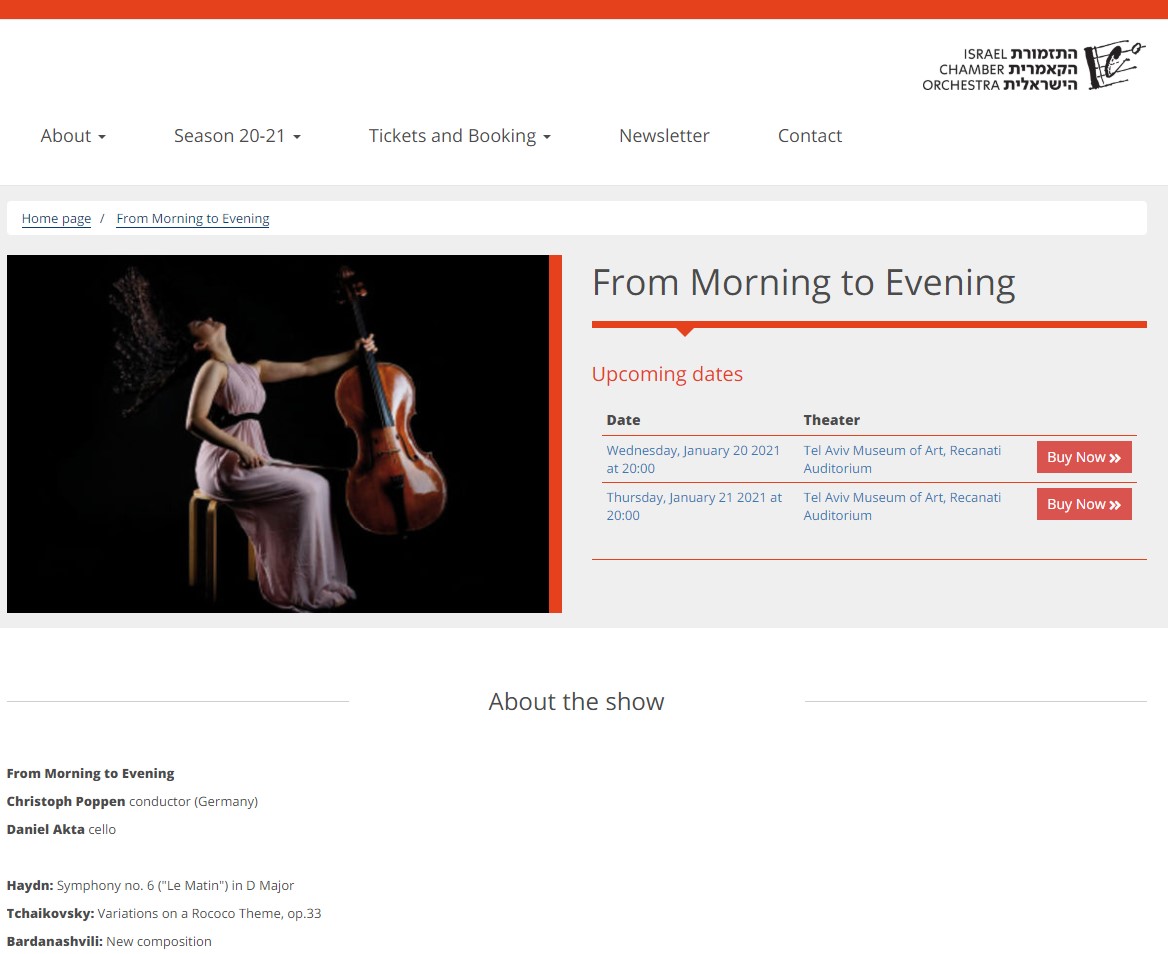Click the Upcoming dates heading
The image size is (1168, 954).
(x=667, y=374)
